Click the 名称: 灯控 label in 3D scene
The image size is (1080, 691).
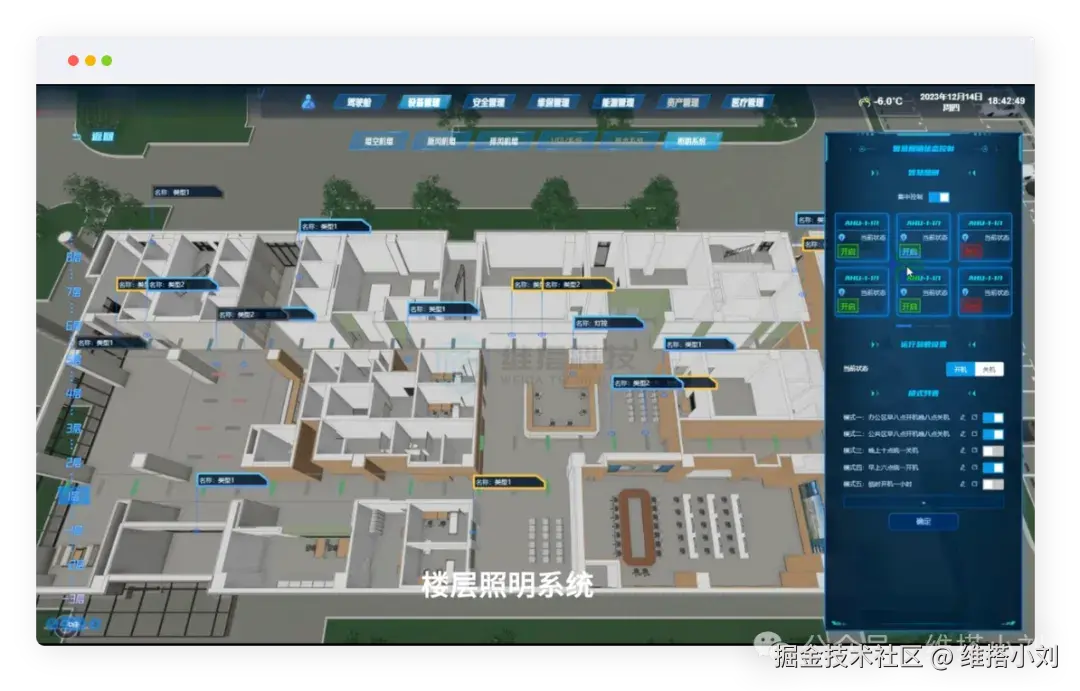(609, 322)
